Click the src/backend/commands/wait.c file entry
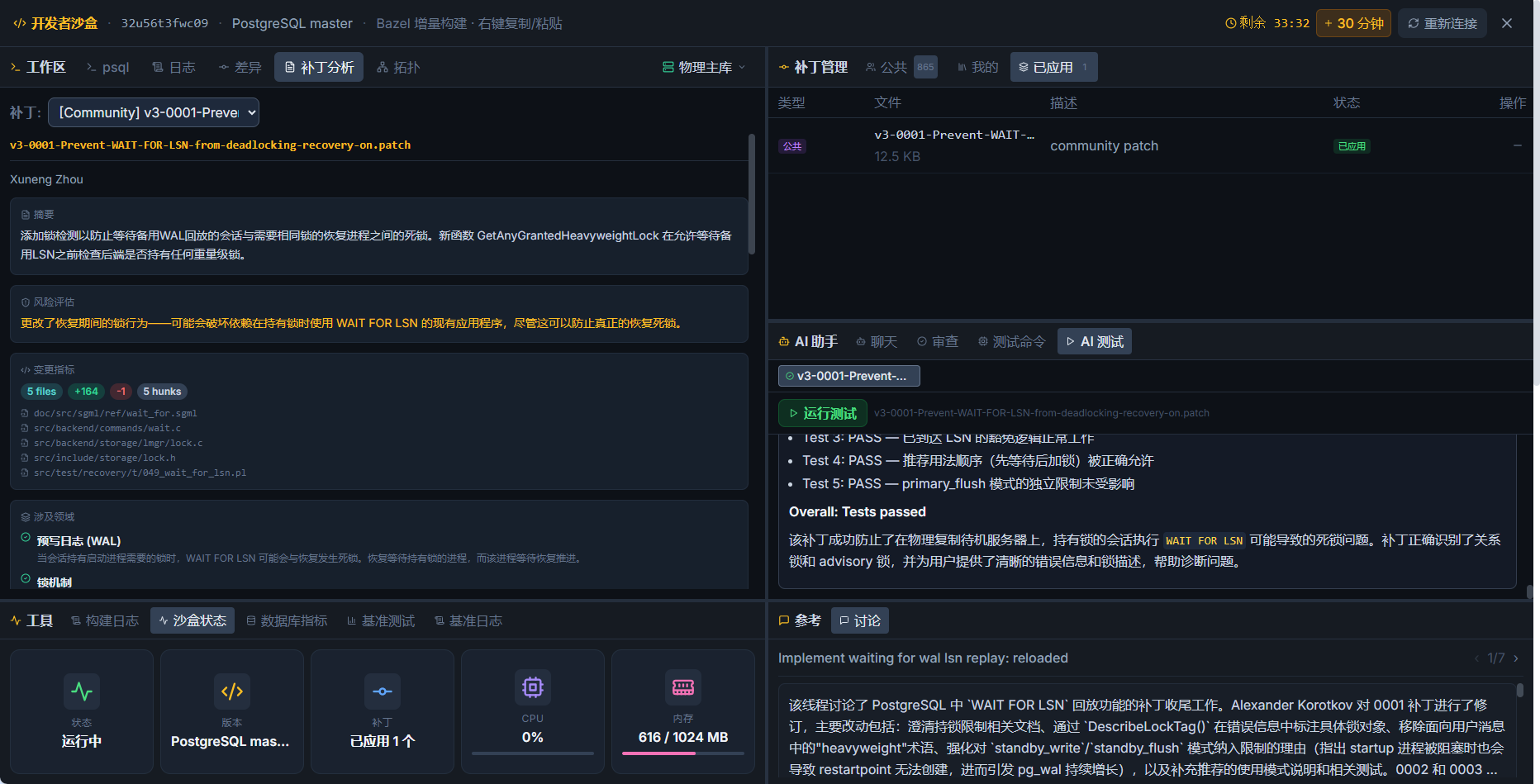This screenshot has width=1540, height=784. pyautogui.click(x=107, y=428)
